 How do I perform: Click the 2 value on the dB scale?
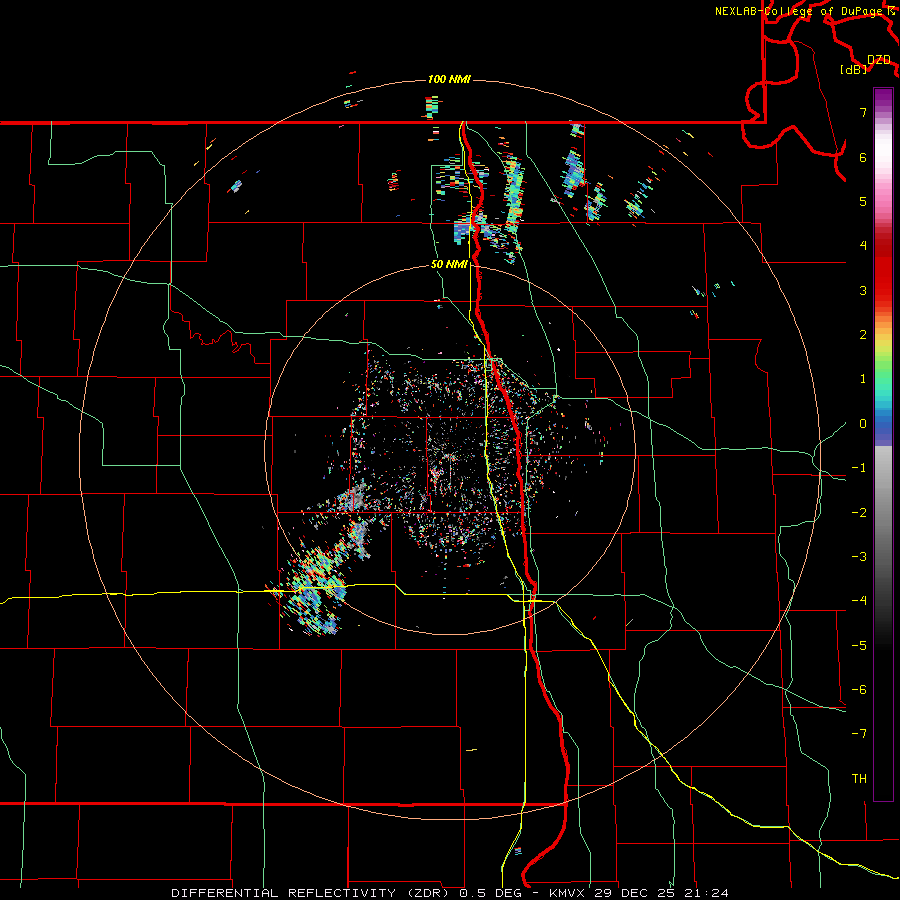863,334
